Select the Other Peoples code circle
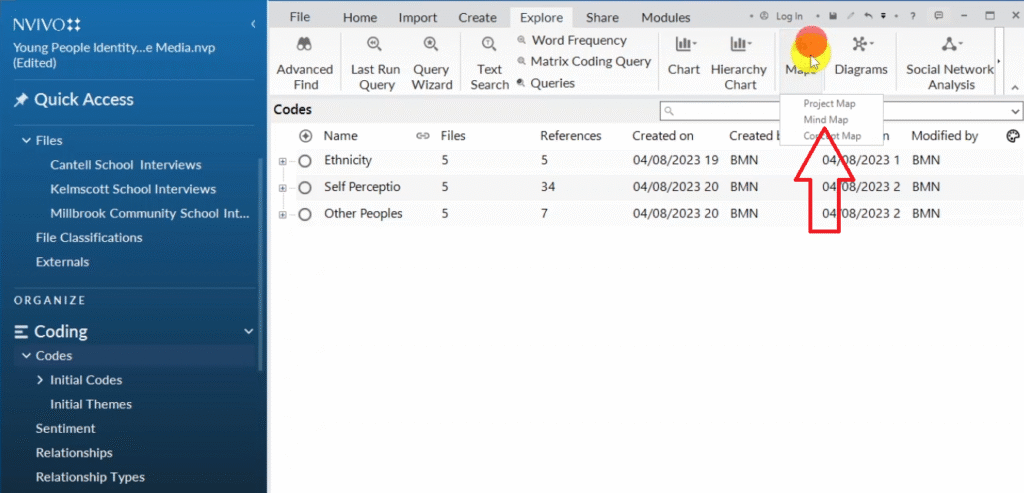The height and width of the screenshot is (493, 1024). [x=305, y=214]
